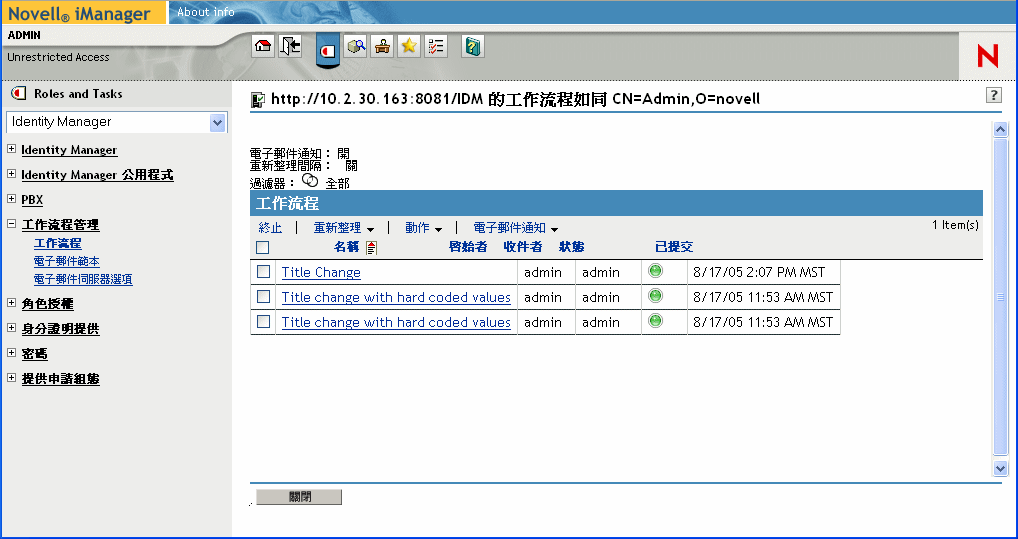Check the second row checkbox

pos(263,296)
